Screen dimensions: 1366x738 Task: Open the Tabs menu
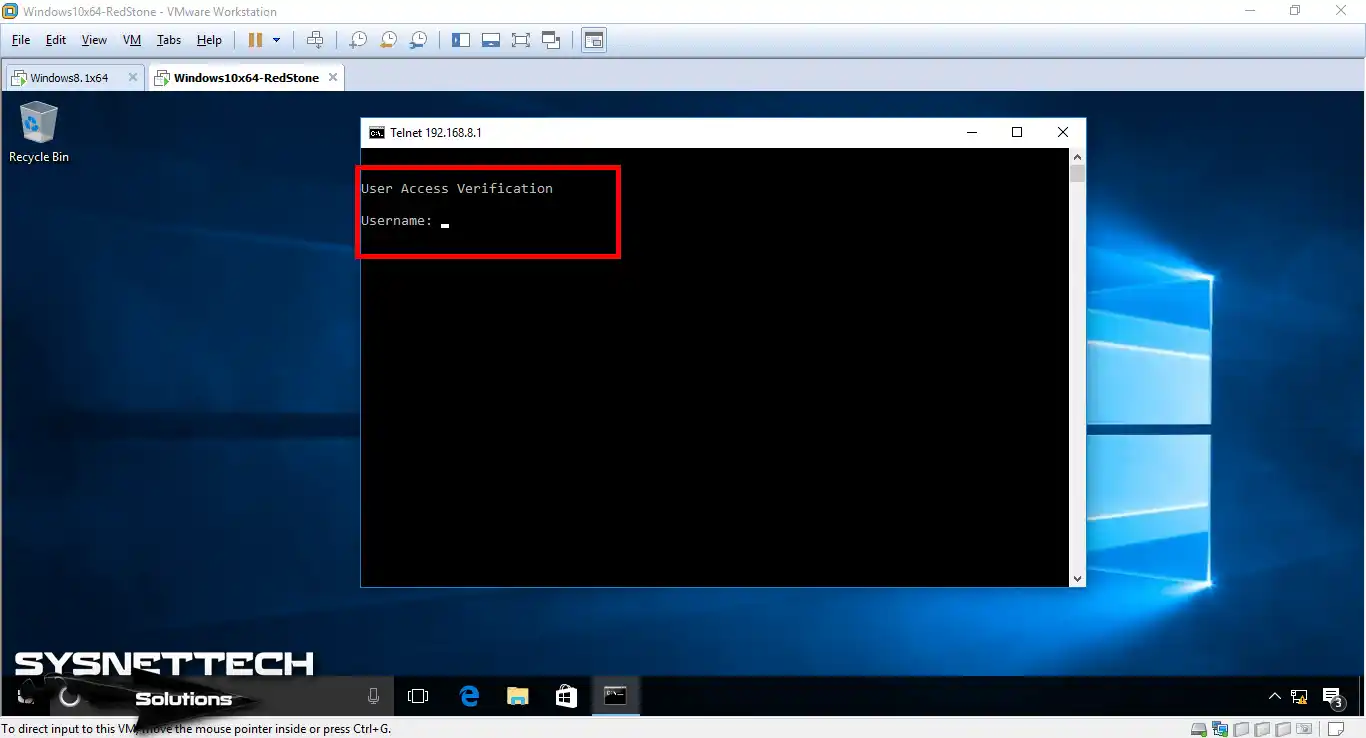168,40
